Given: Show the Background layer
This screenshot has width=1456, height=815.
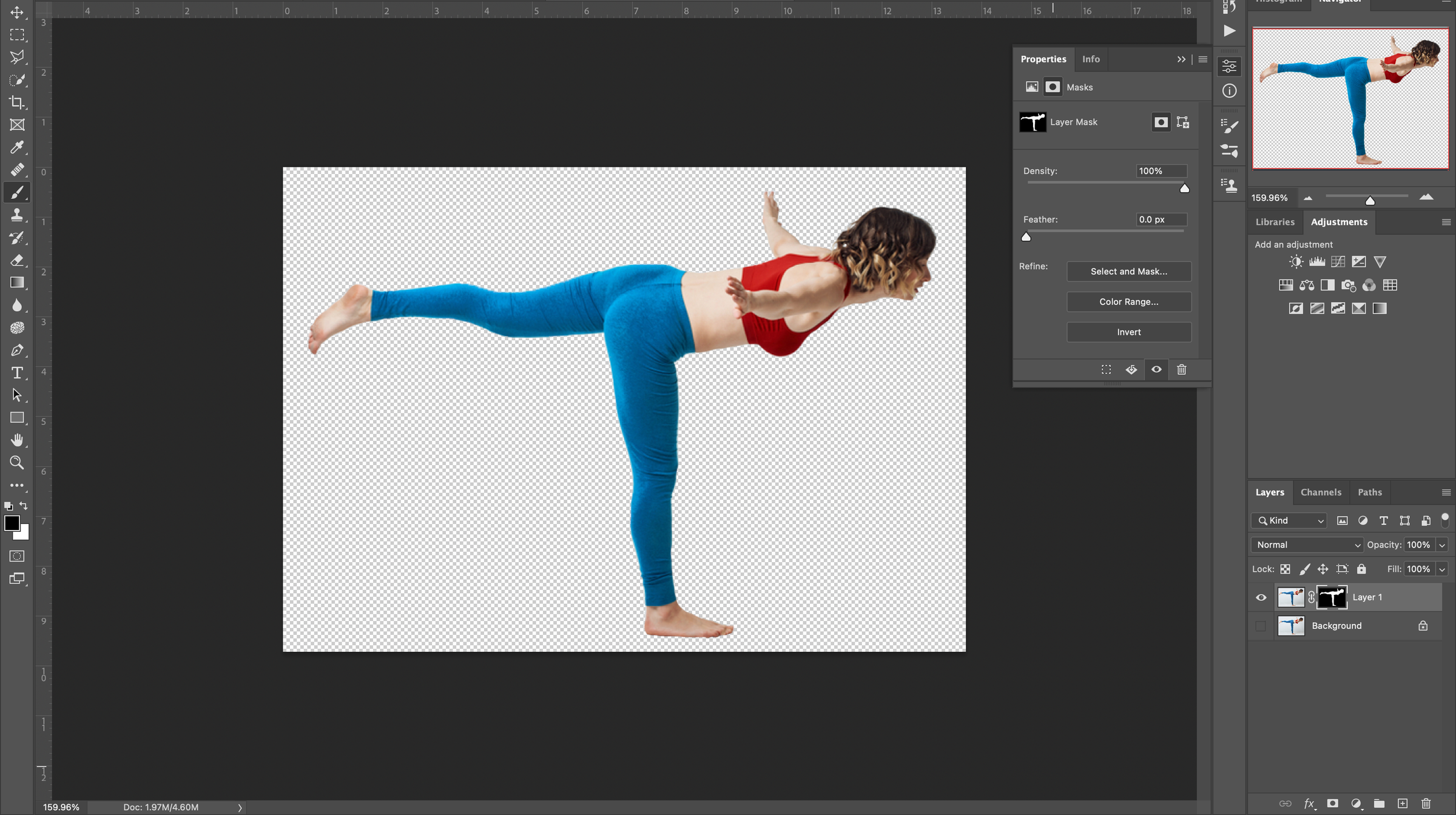Looking at the screenshot, I should 1261,625.
